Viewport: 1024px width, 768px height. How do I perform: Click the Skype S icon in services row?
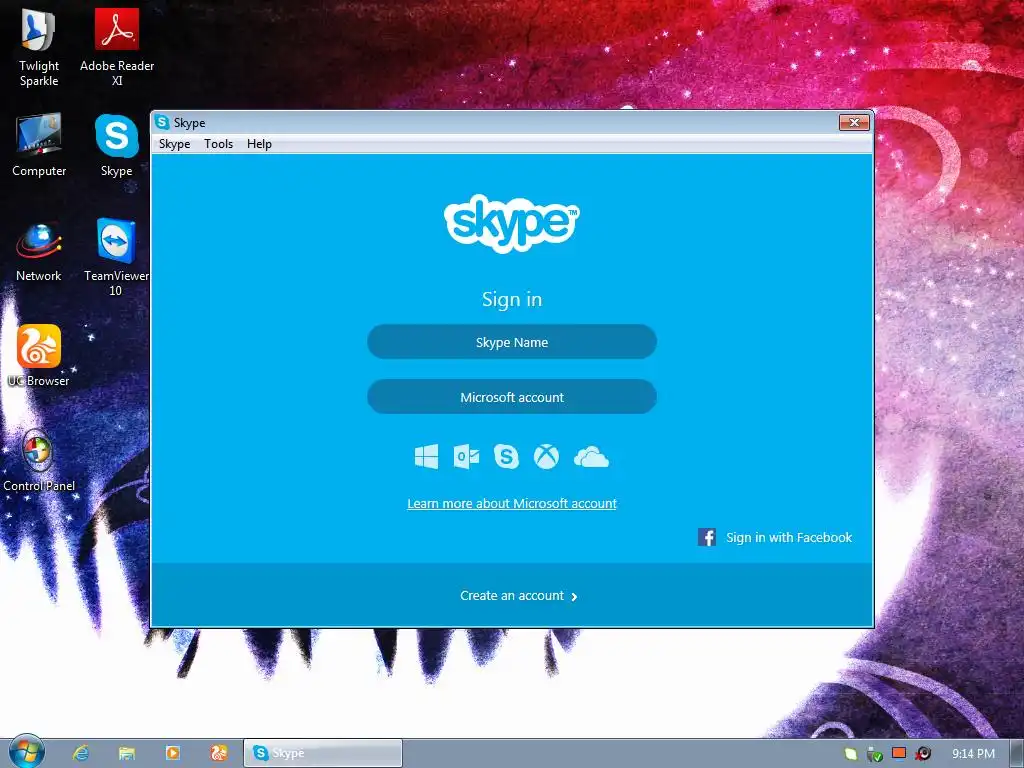tap(506, 456)
